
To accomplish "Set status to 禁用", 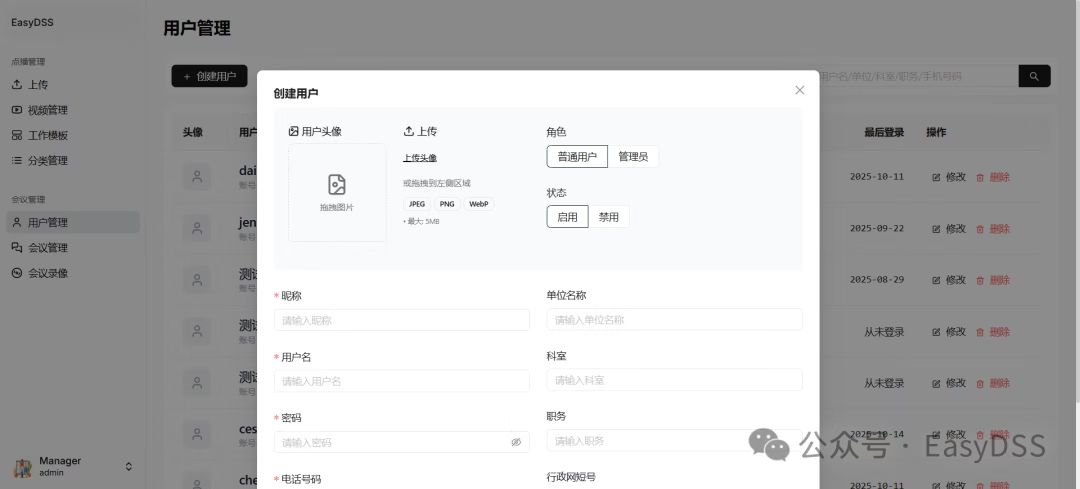I will [x=608, y=217].
